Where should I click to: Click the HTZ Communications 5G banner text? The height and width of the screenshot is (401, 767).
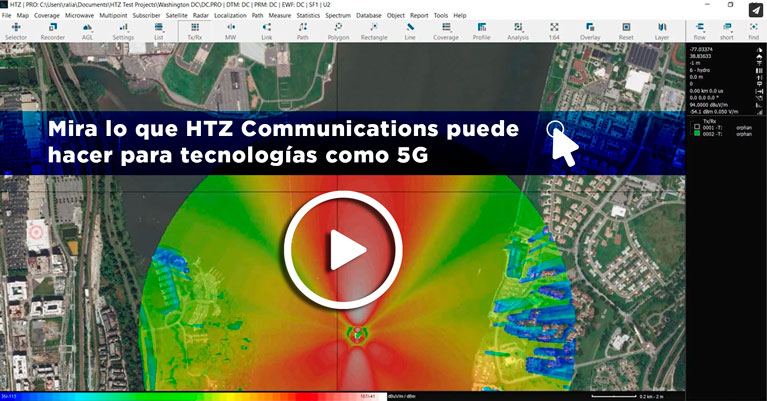point(285,143)
